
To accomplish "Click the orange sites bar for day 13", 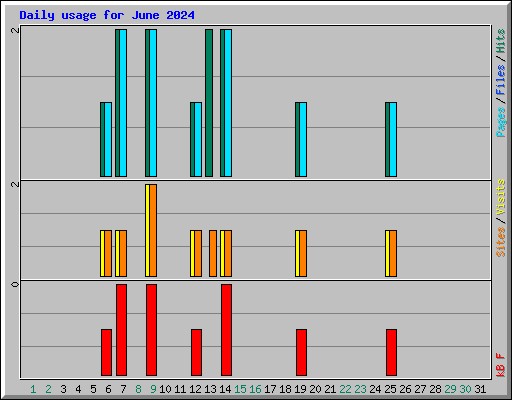I will [213, 253].
